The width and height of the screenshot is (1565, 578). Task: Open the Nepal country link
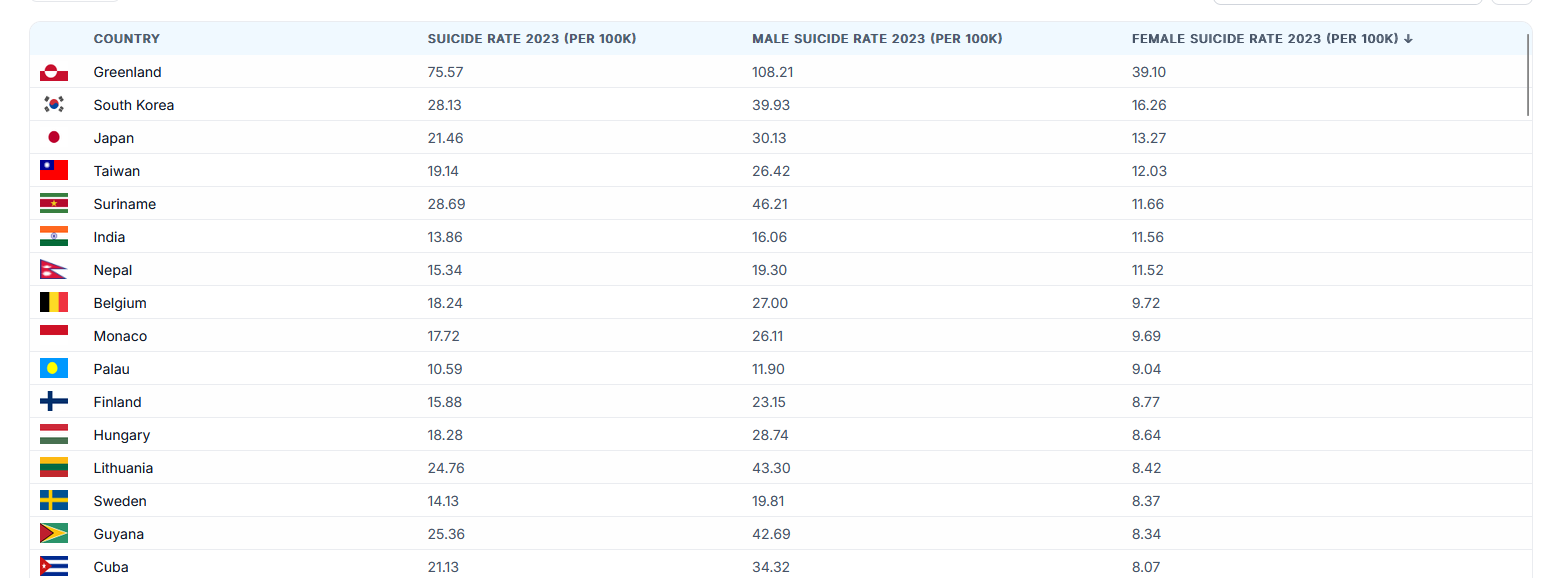click(x=113, y=270)
